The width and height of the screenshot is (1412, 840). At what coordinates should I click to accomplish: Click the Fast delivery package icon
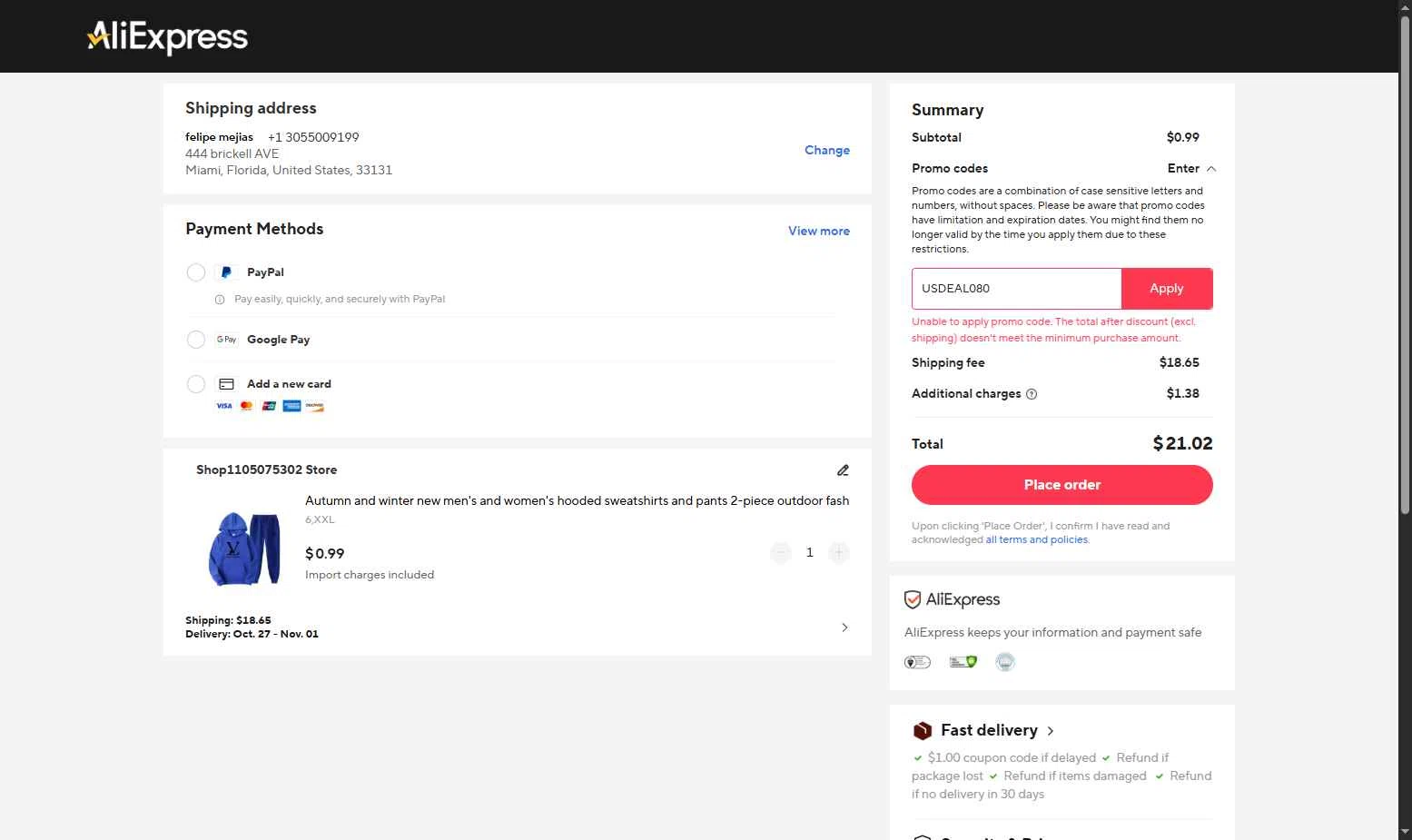[923, 731]
